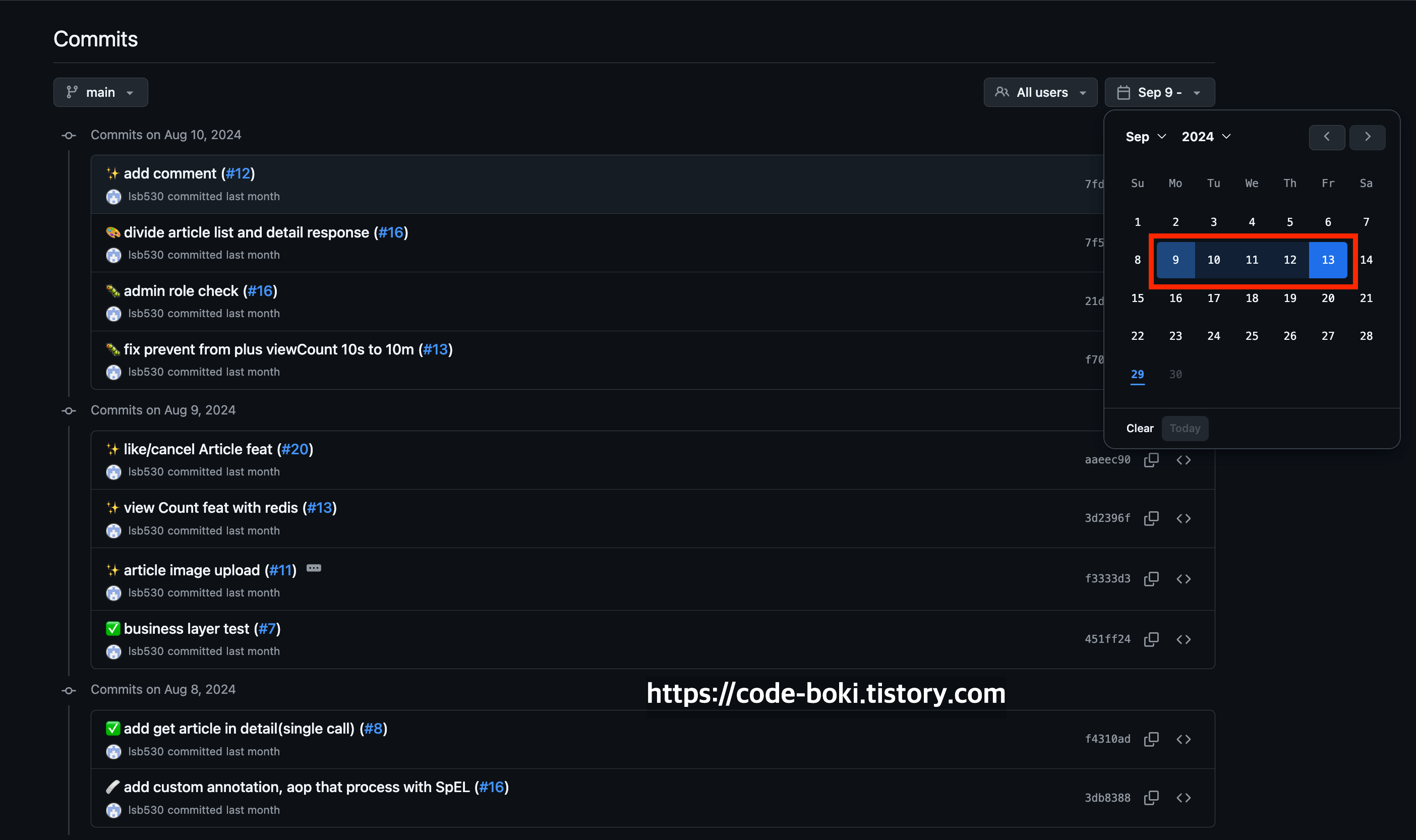Image resolution: width=1416 pixels, height=840 pixels.
Task: Copy full SHA for commit f3333d3
Action: pos(1151,578)
